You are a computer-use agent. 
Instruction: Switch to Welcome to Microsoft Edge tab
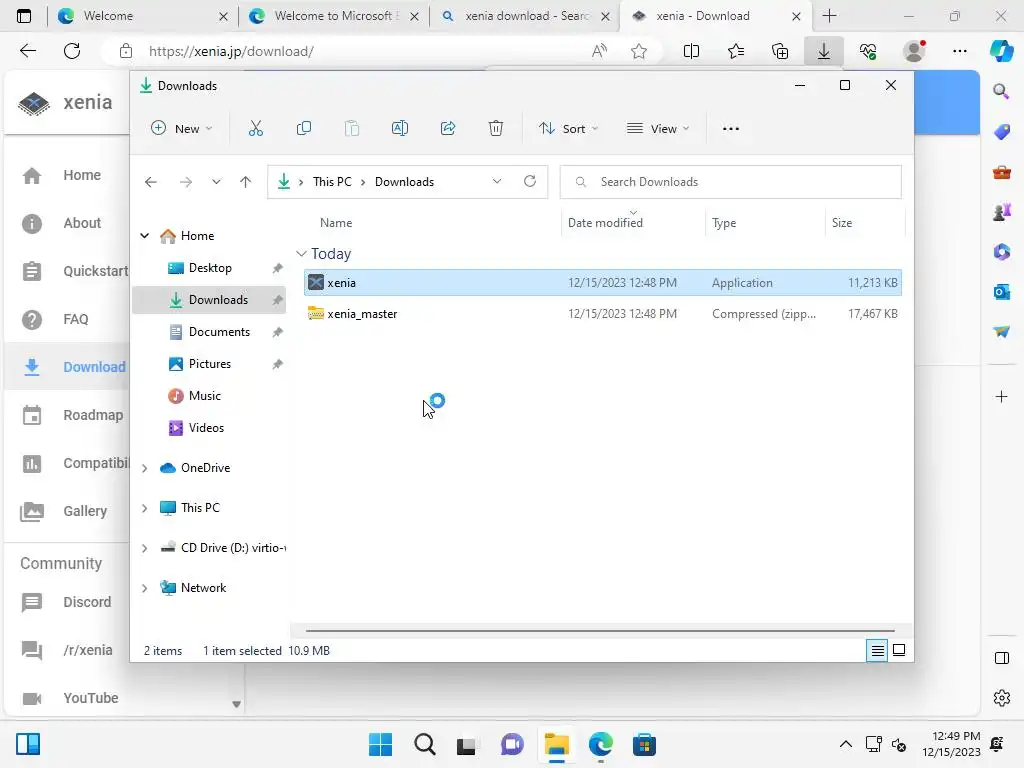[334, 16]
